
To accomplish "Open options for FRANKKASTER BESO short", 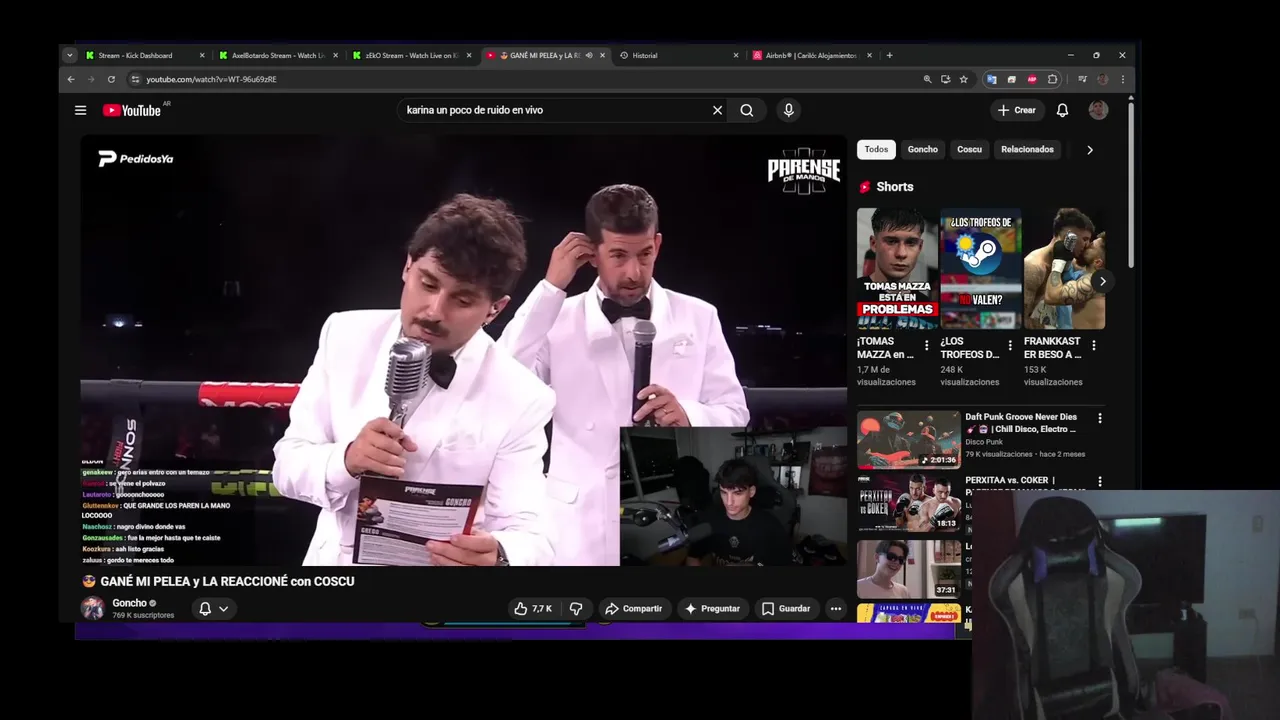I will [1094, 345].
